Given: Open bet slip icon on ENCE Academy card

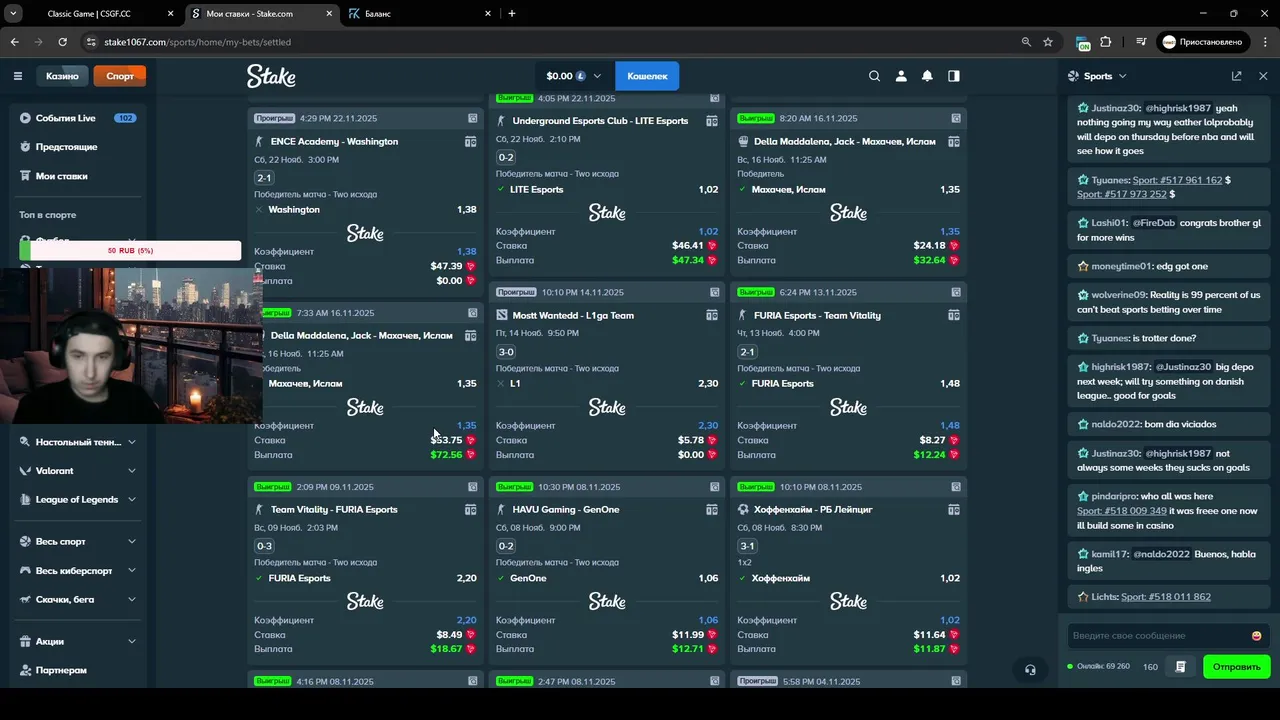Looking at the screenshot, I should coord(472,118).
